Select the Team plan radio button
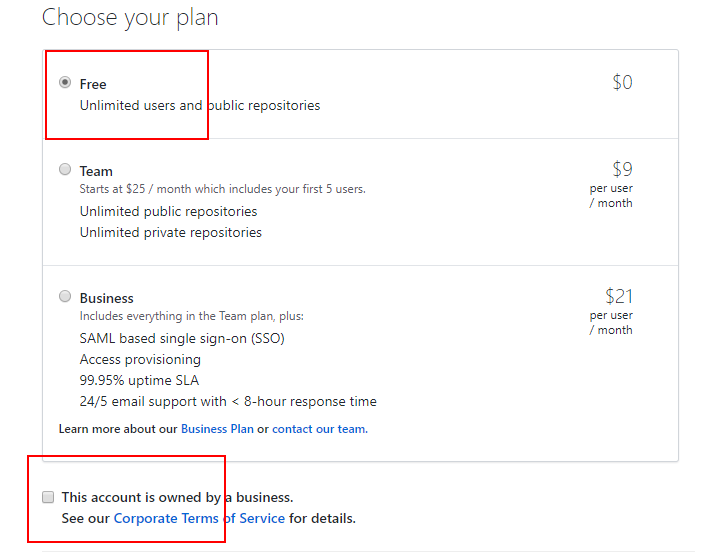The image size is (715, 552). pyautogui.click(x=65, y=170)
